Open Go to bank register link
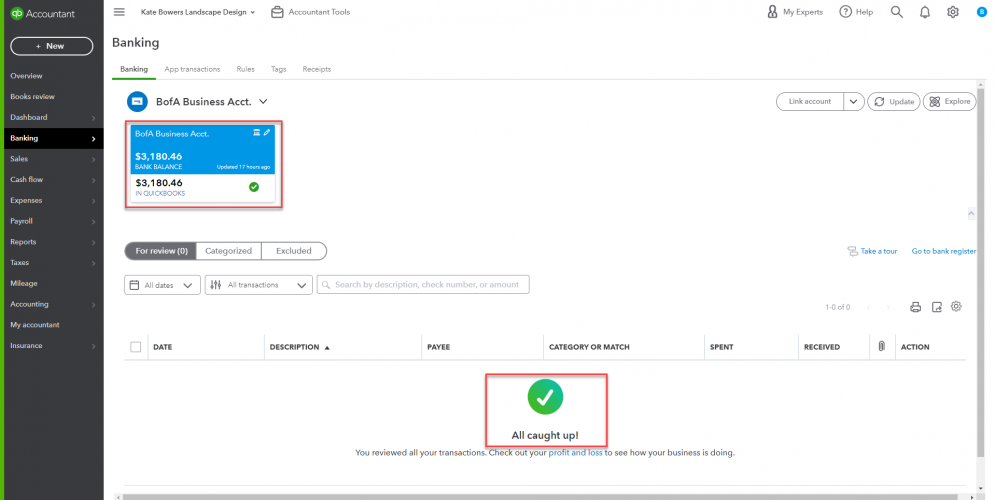Screen dimensions: 995x500 click(944, 251)
